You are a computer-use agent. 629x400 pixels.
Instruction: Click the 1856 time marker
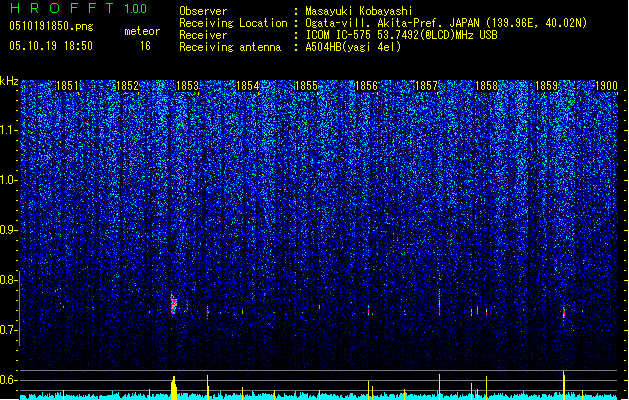366,86
